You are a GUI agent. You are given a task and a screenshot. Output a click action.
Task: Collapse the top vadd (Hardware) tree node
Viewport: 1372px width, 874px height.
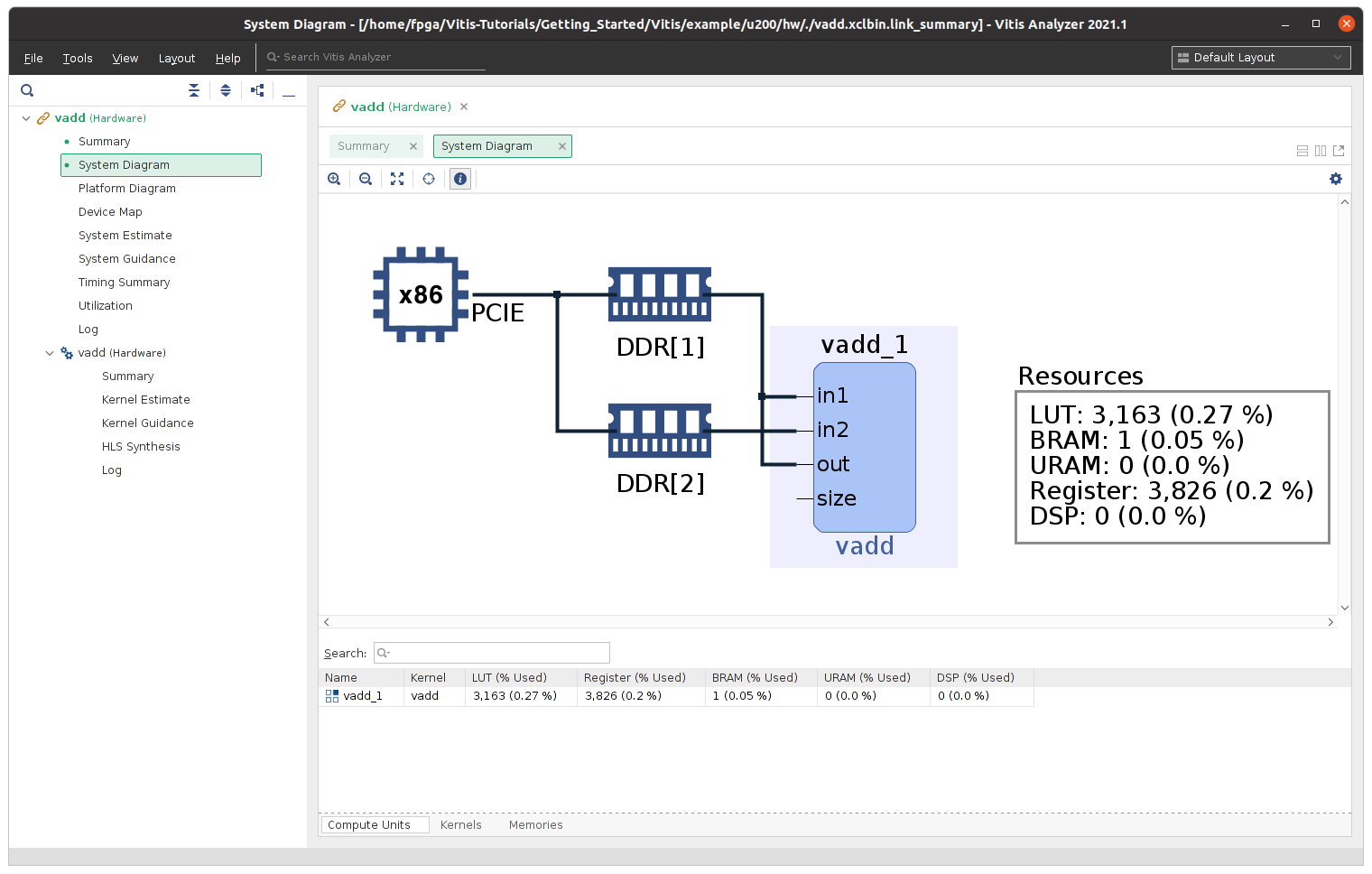[26, 118]
